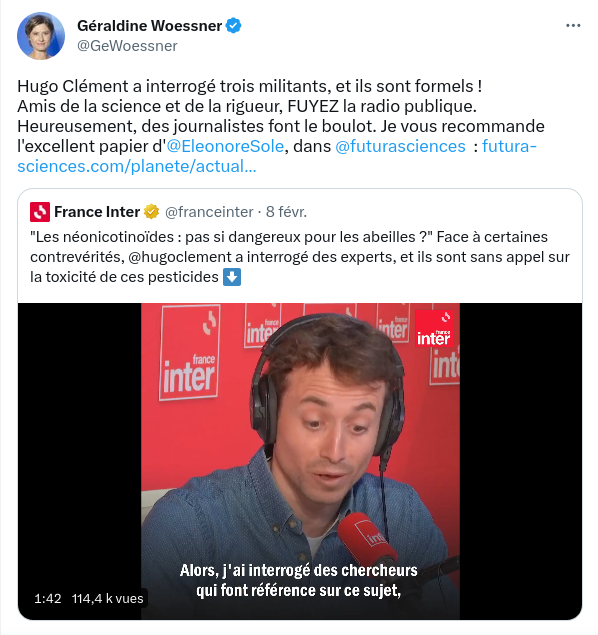598x635 pixels.
Task: Click the France Inter account name
Action: click(97, 212)
